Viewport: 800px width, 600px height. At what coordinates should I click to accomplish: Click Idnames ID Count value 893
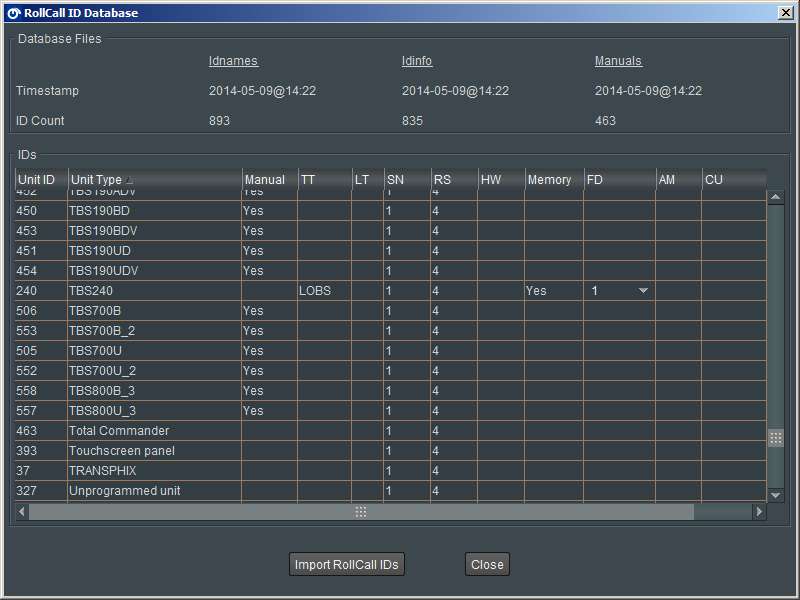(x=219, y=121)
